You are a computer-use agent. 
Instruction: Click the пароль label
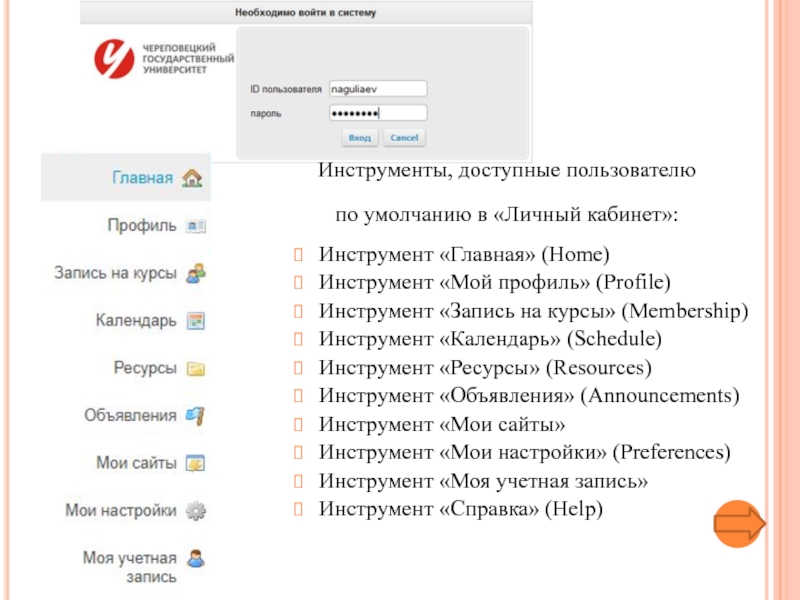[265, 113]
